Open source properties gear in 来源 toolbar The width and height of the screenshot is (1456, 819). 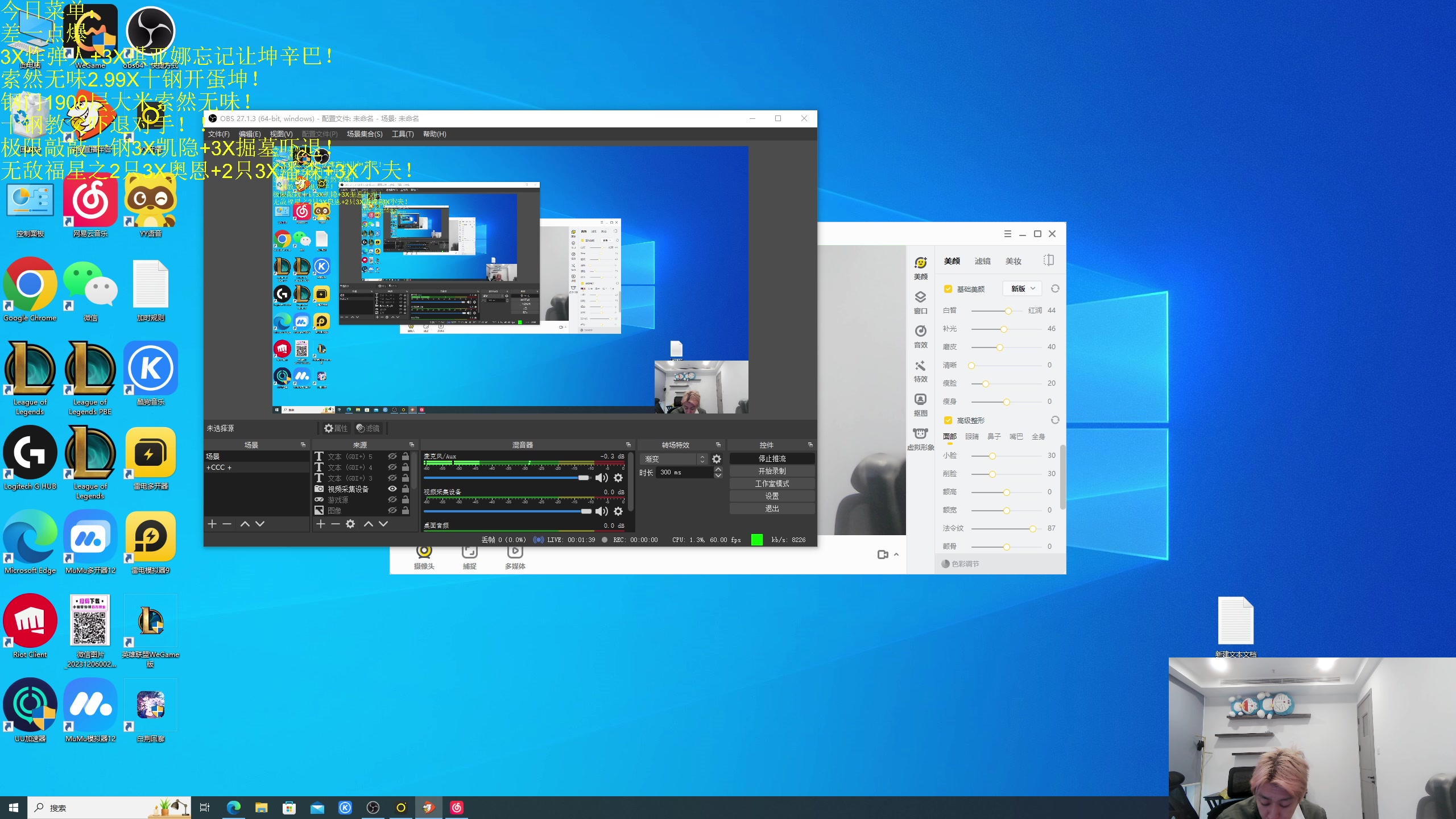click(x=350, y=524)
